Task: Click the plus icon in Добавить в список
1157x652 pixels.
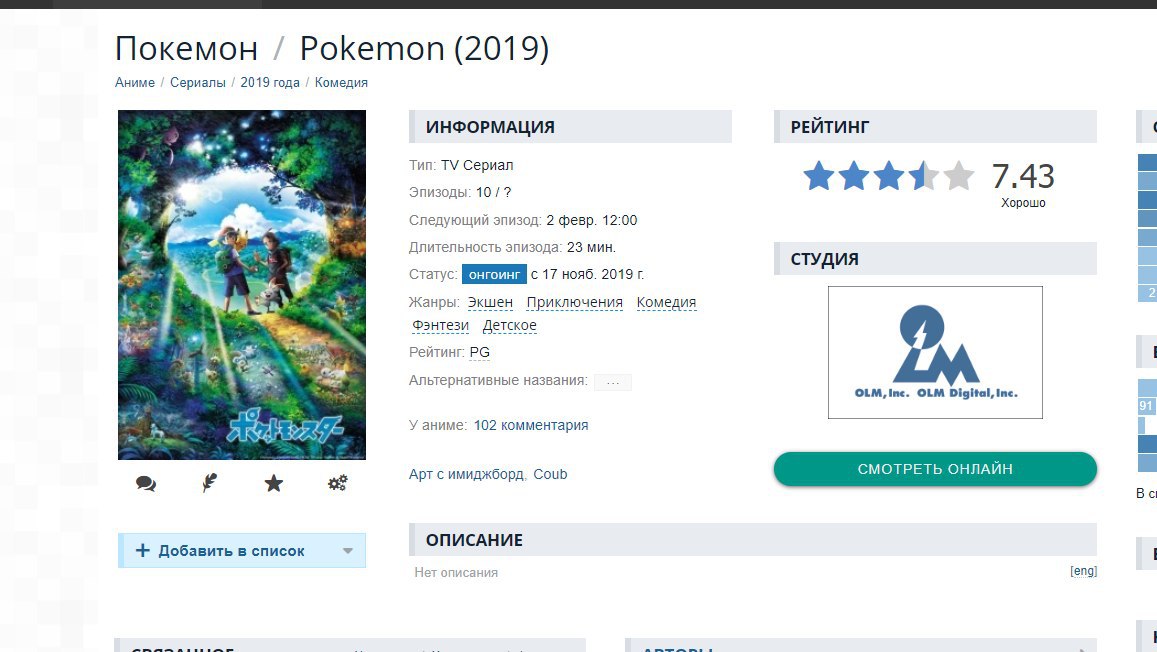Action: click(x=142, y=550)
